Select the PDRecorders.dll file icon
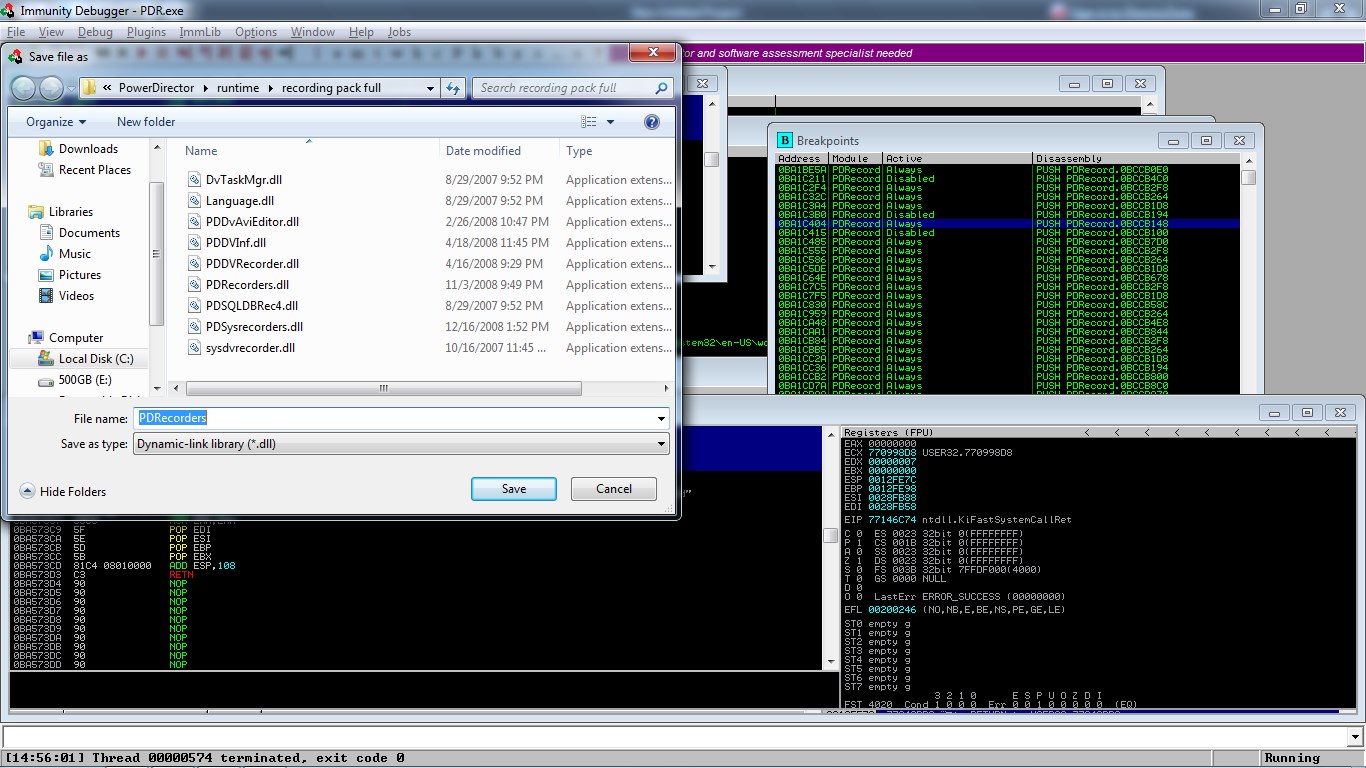1366x768 pixels. click(x=195, y=285)
